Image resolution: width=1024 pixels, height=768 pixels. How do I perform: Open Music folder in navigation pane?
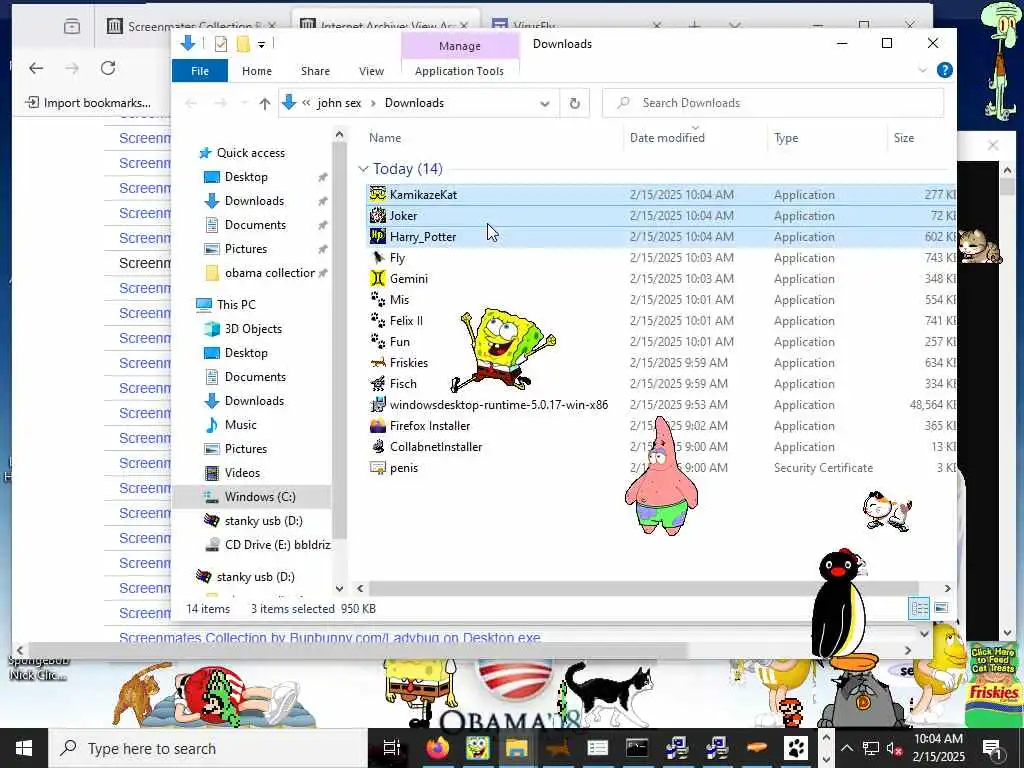(x=240, y=424)
